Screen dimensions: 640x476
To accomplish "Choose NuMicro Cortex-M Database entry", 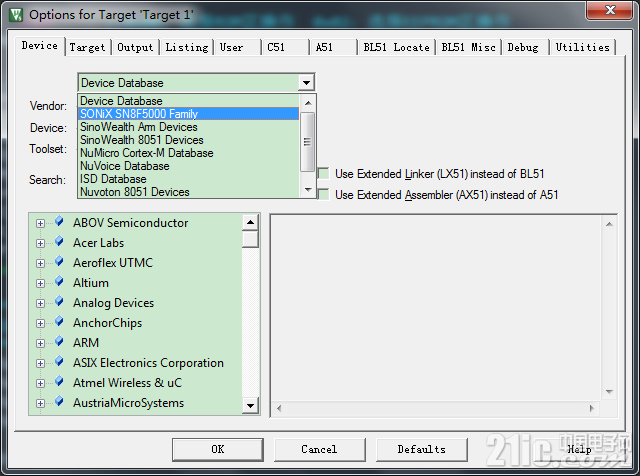I will point(189,153).
